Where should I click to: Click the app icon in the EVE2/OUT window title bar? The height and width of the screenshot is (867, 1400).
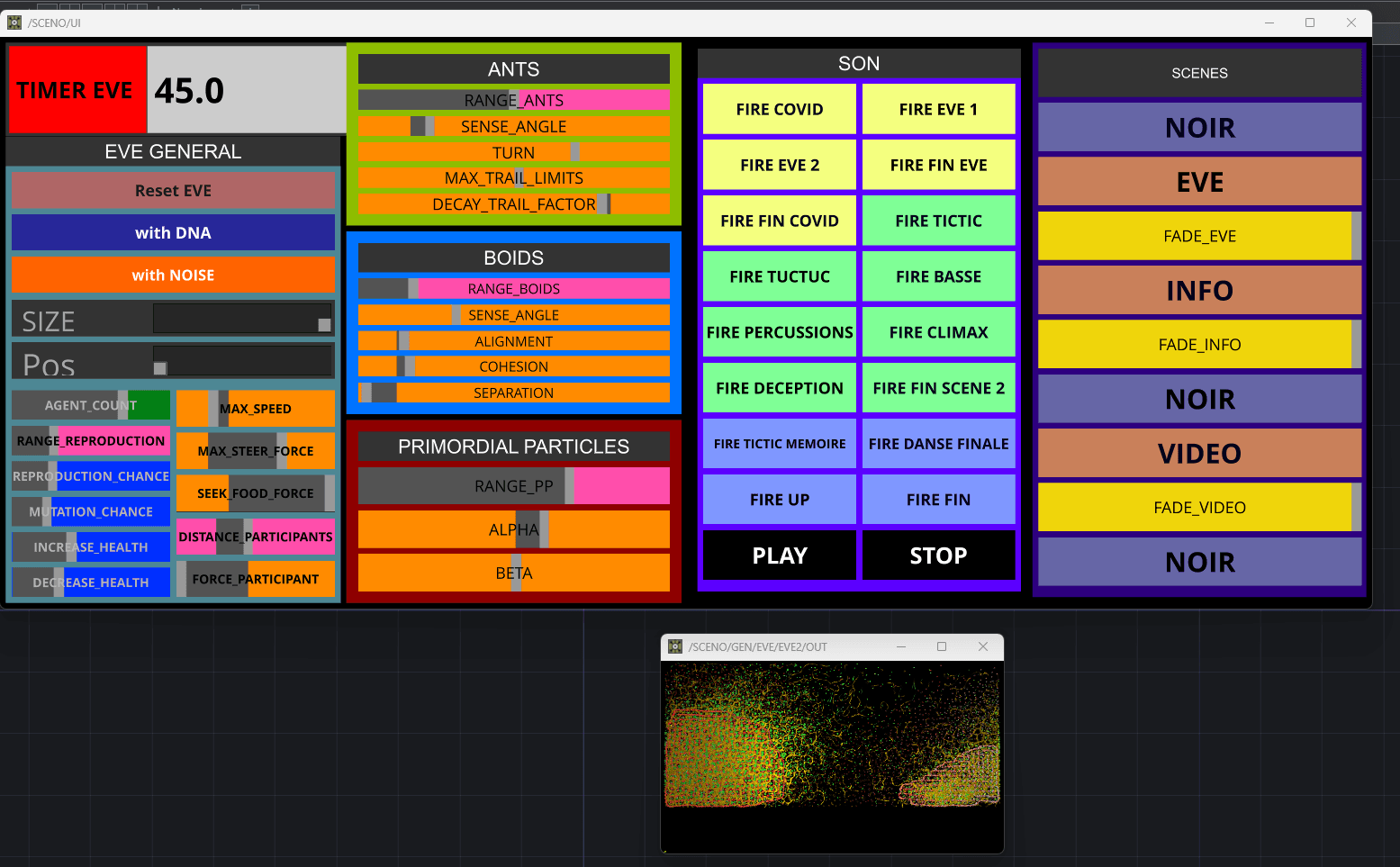pos(675,646)
